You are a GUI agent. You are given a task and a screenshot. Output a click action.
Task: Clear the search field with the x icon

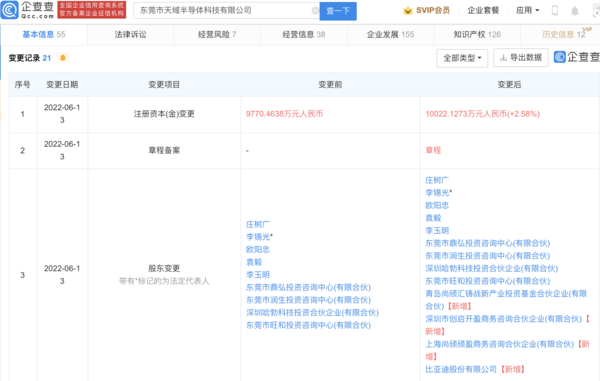(x=315, y=11)
